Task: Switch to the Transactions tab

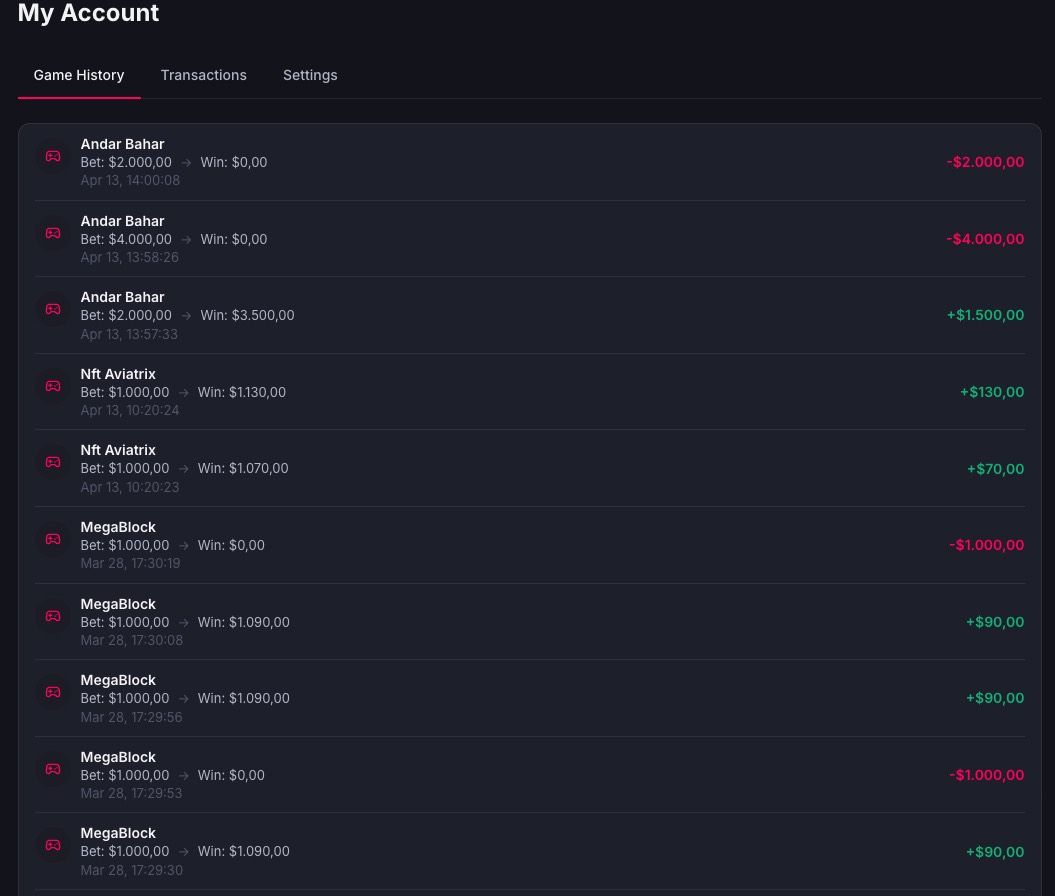Action: pos(203,75)
